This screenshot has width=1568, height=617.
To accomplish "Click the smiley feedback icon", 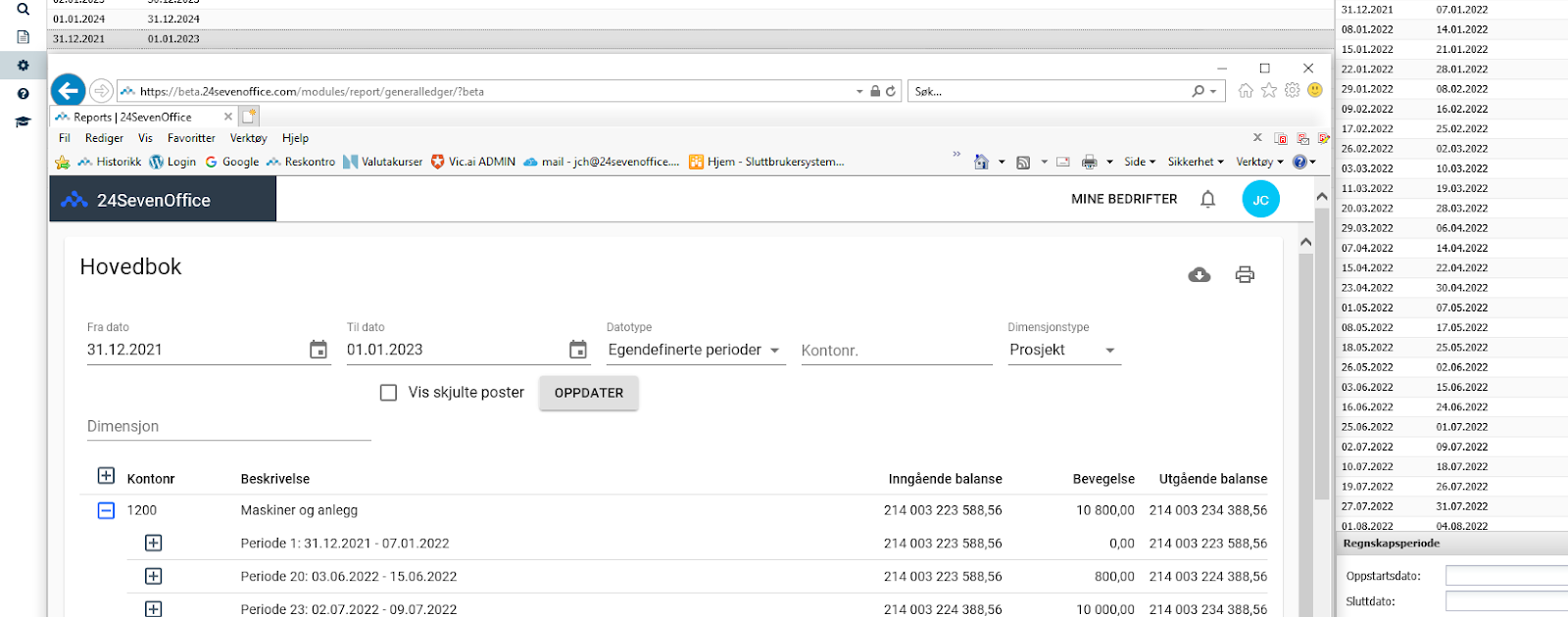I will 1315,90.
